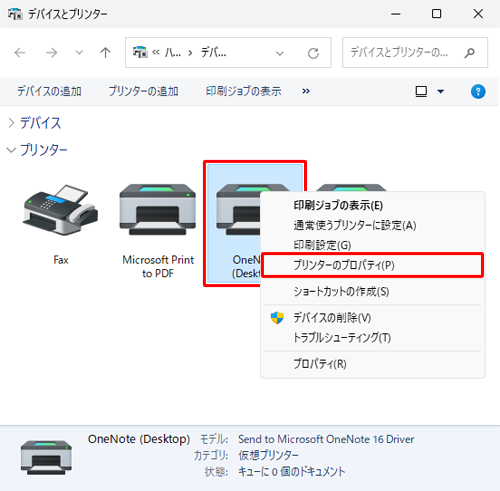The height and width of the screenshot is (491, 500).
Task: Select the OneNote (Desktop) printer icon
Action: 237,209
